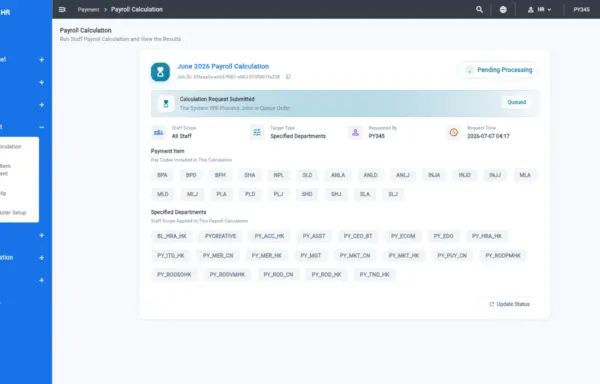Select the SLD pay code chip
The width and height of the screenshot is (600, 384).
[x=307, y=175]
